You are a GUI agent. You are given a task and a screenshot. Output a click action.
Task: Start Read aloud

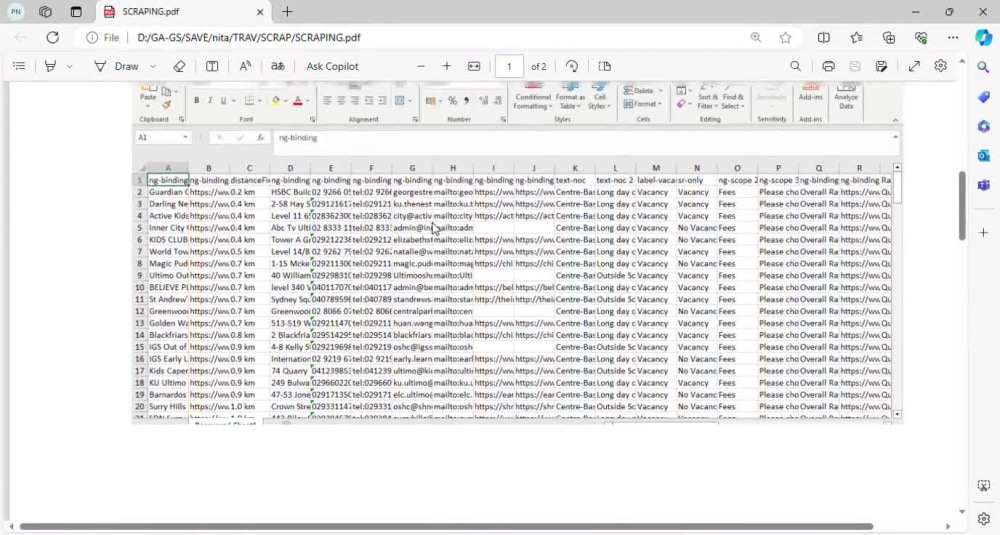246,66
